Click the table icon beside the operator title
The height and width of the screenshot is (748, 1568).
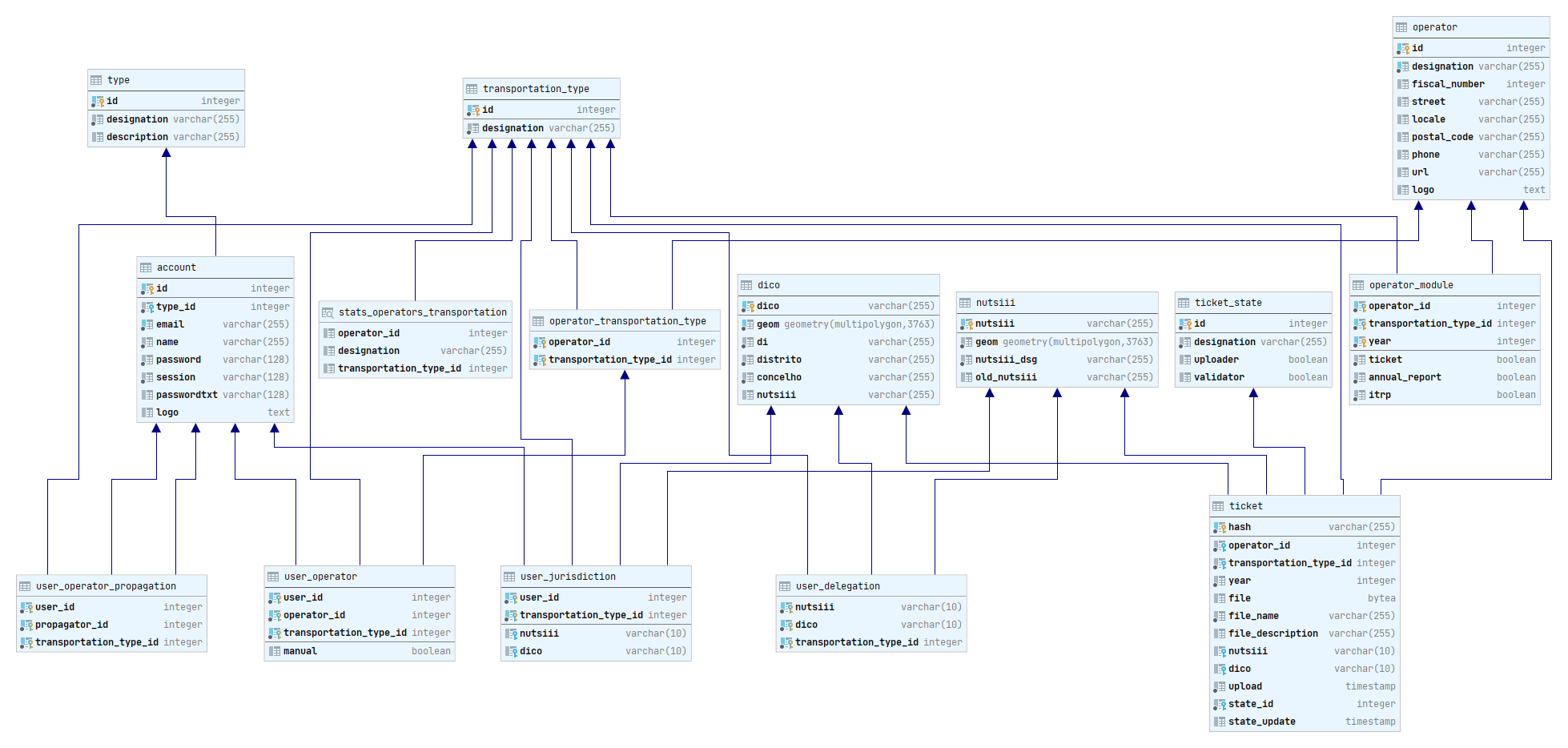(1401, 27)
